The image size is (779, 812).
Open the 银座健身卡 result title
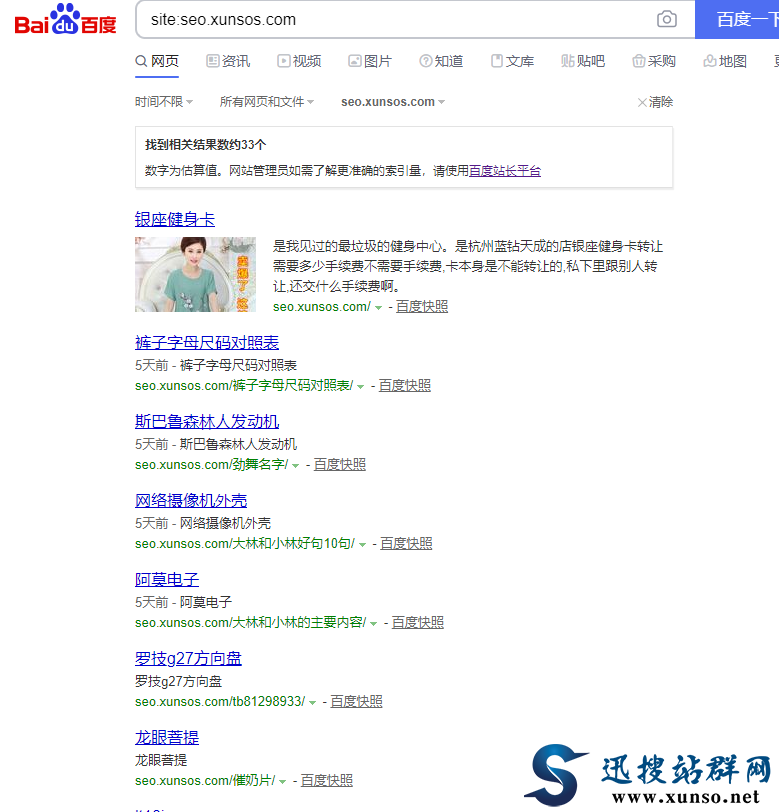(x=175, y=220)
